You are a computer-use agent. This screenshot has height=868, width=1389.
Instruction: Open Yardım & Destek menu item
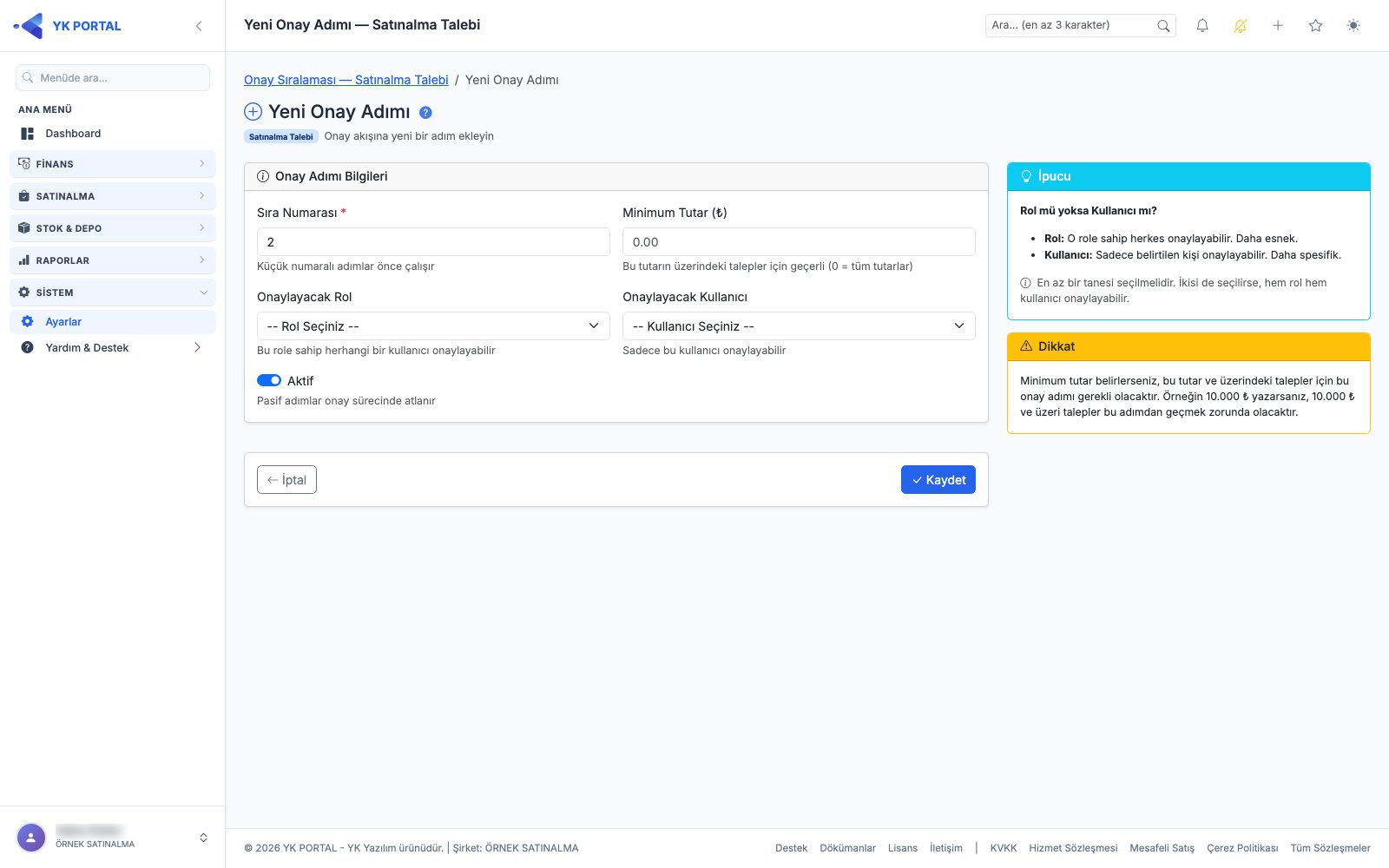tap(113, 347)
